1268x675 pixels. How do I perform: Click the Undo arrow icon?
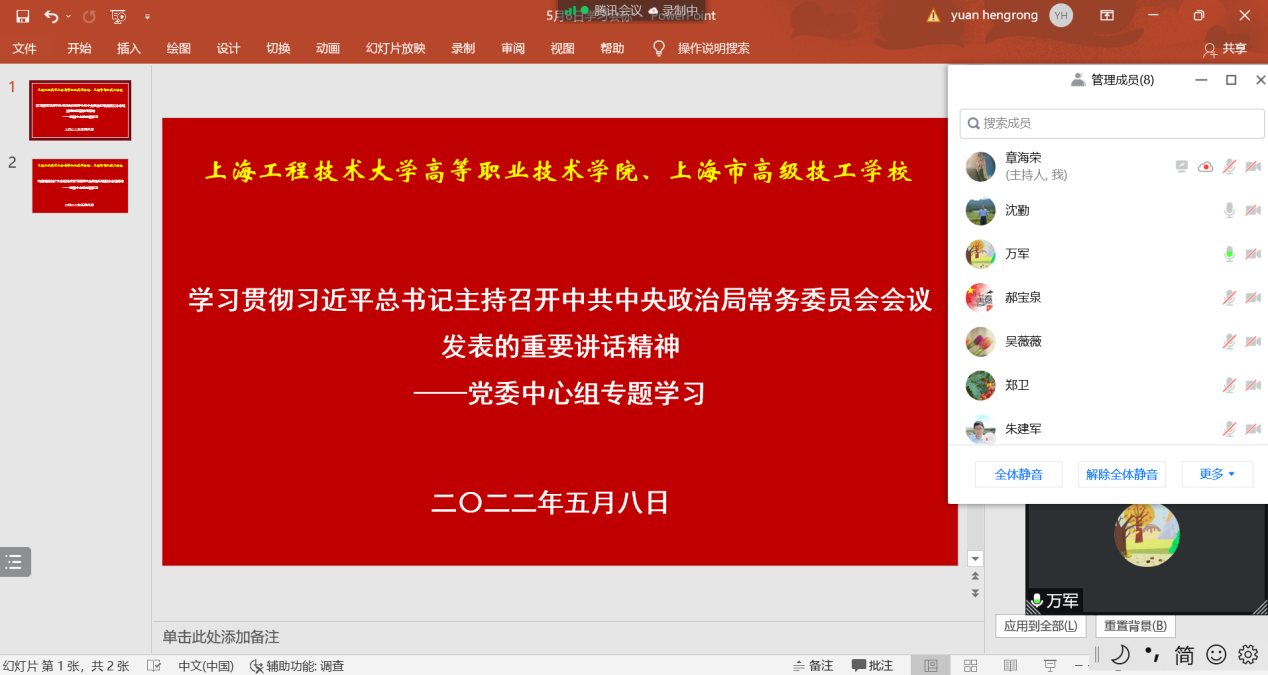[x=50, y=16]
